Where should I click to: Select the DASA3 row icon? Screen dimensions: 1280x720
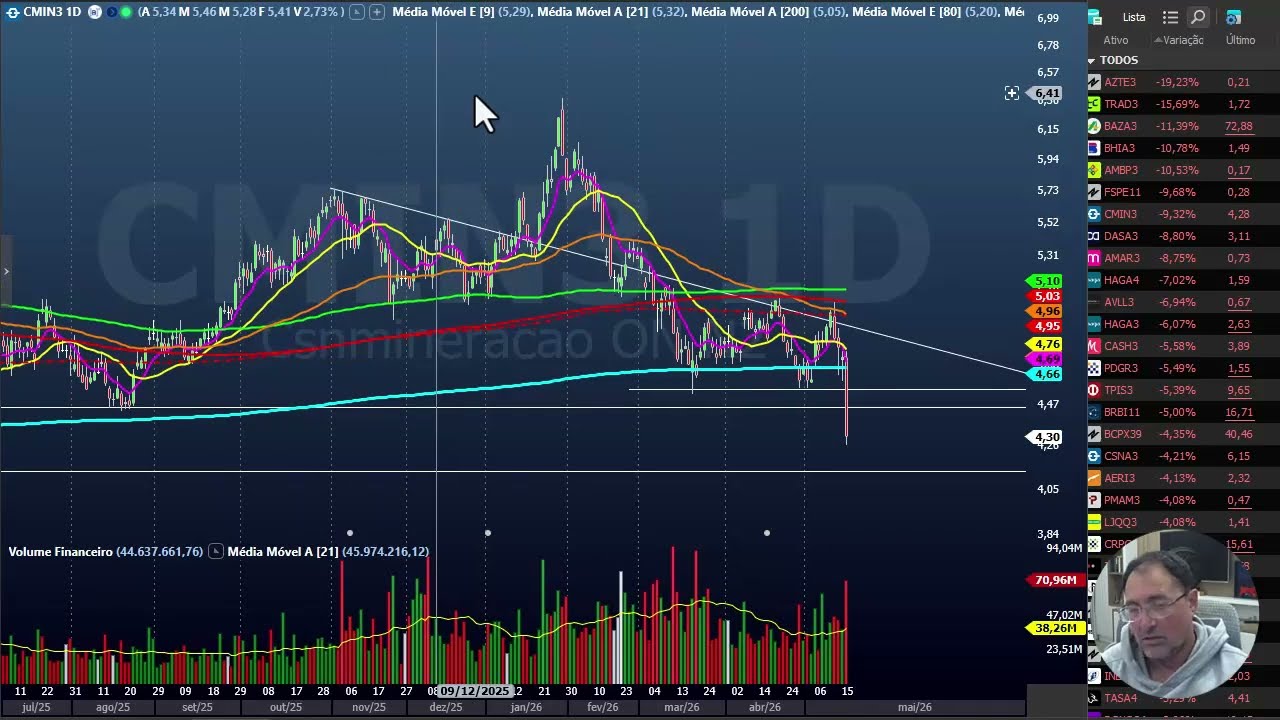(1094, 236)
